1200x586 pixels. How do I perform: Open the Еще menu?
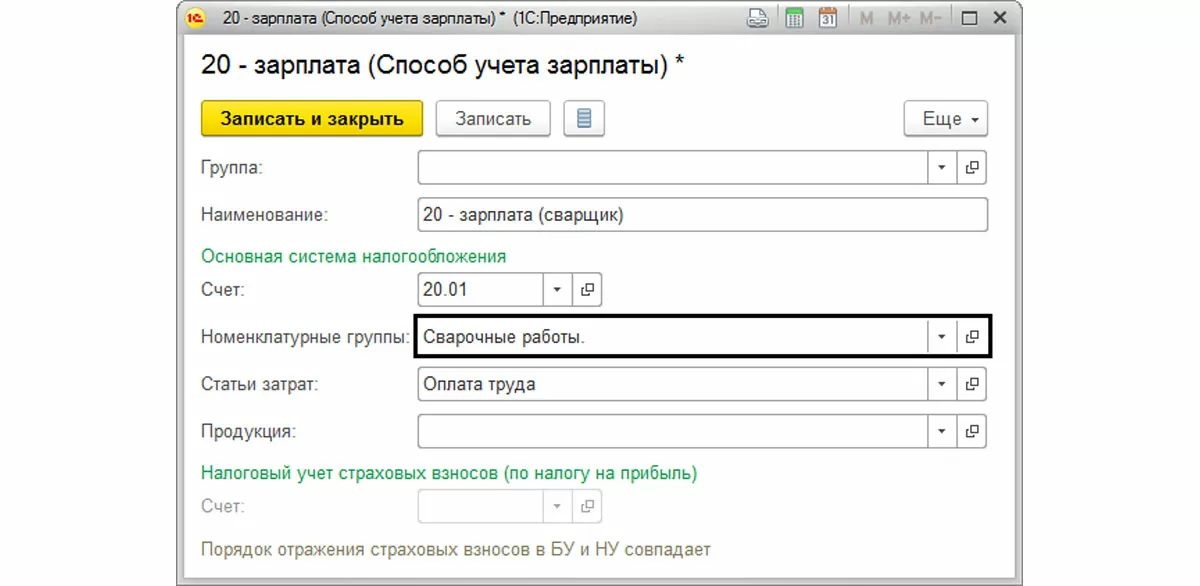pos(946,119)
